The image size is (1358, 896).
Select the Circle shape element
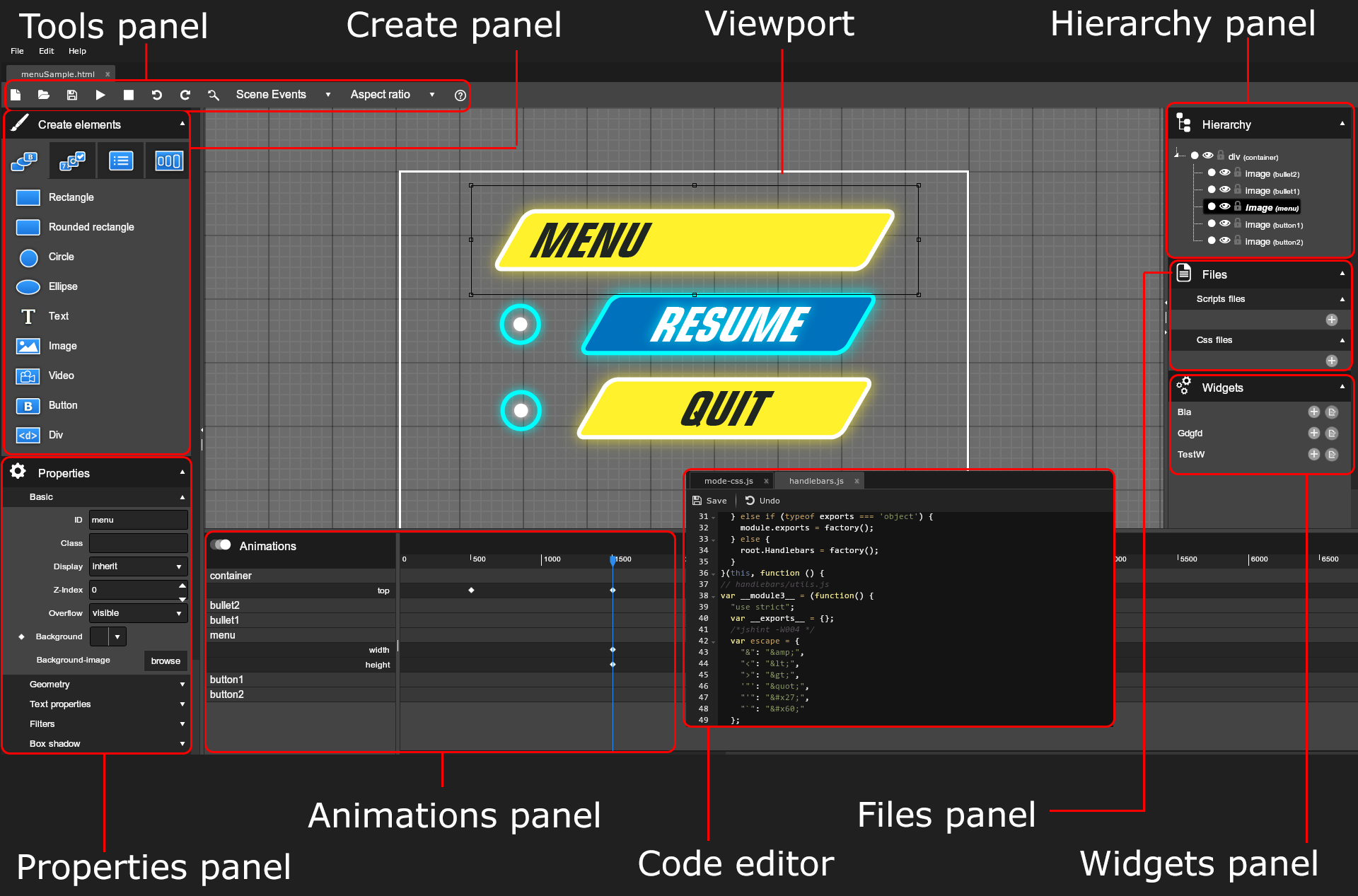click(x=61, y=257)
